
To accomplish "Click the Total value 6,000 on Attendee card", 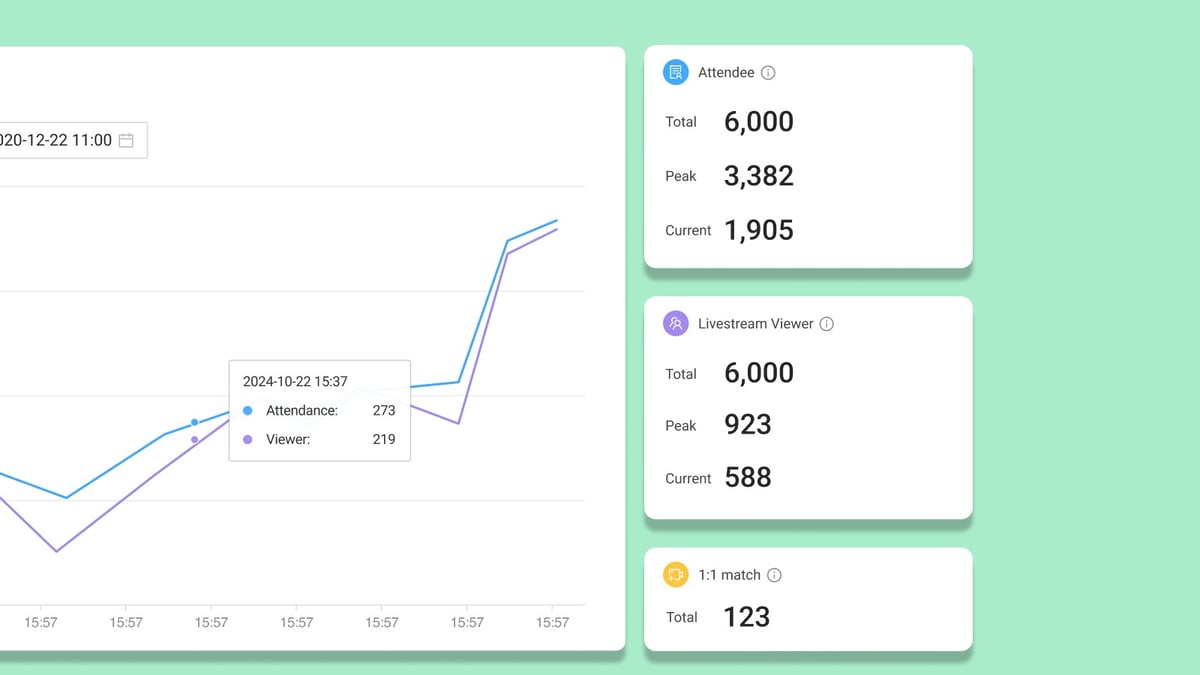I will 758,121.
